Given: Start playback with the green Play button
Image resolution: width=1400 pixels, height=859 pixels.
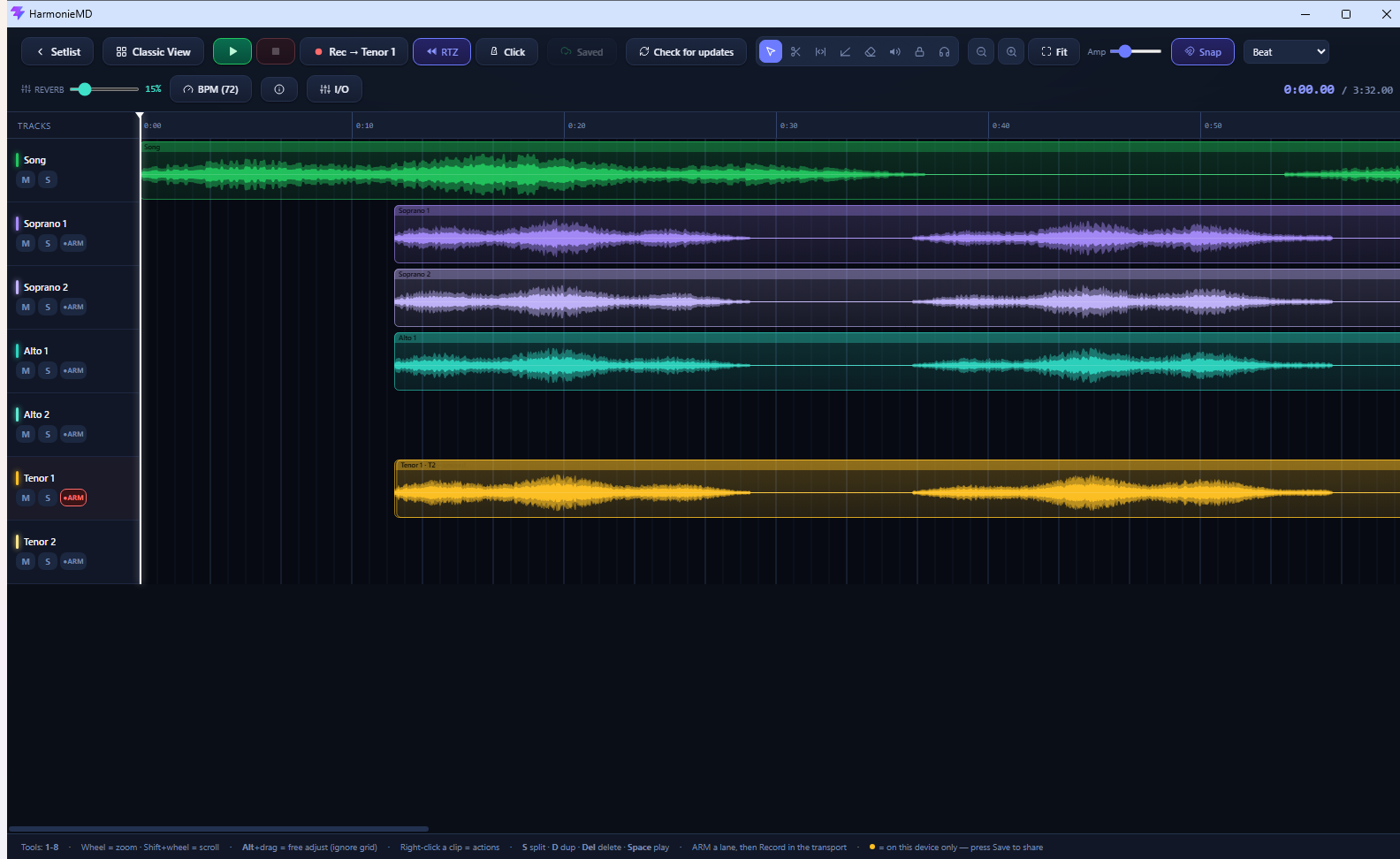Looking at the screenshot, I should pos(232,51).
